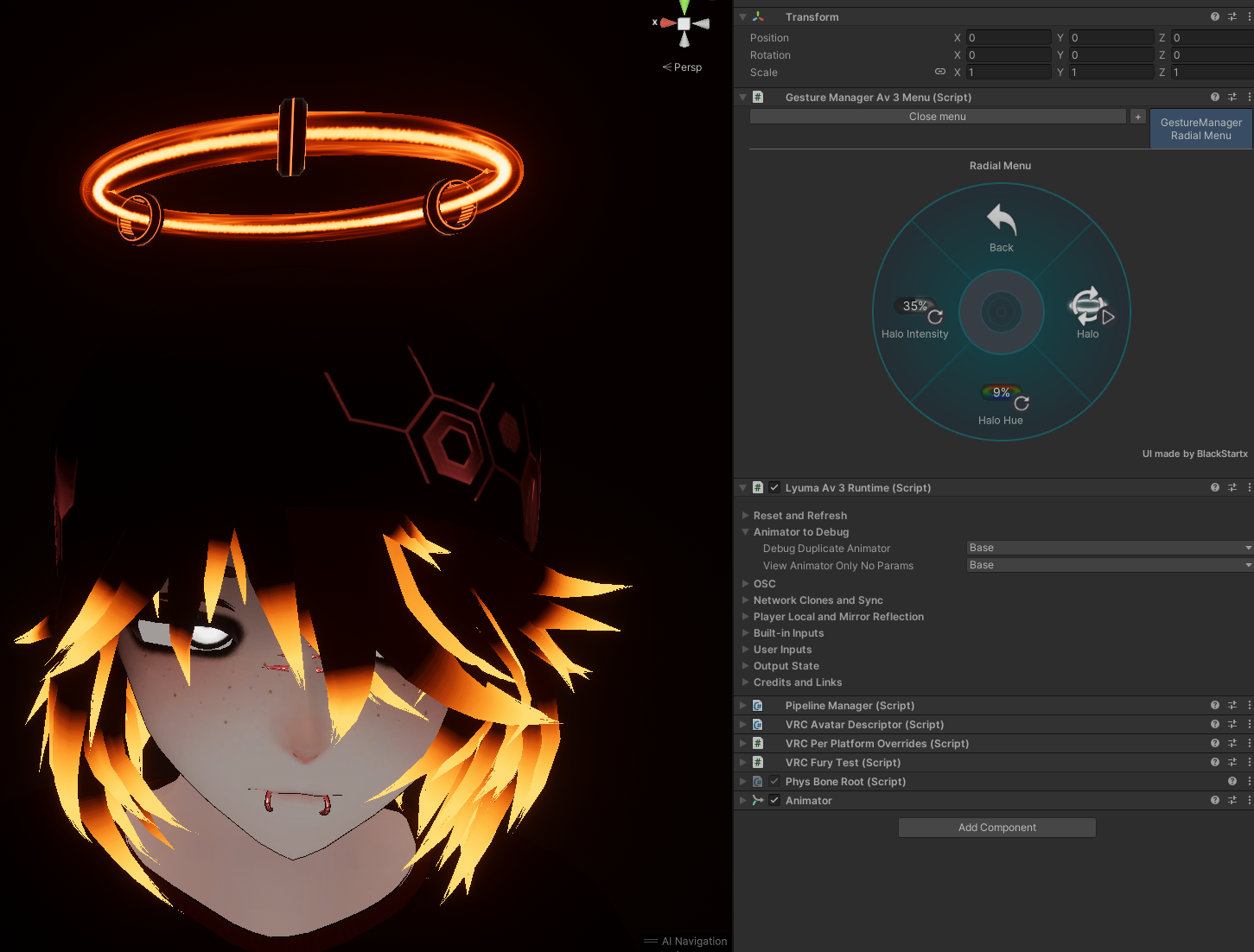Viewport: 1254px width, 952px height.
Task: Click the scale constrain proportions link icon
Action: coord(940,72)
